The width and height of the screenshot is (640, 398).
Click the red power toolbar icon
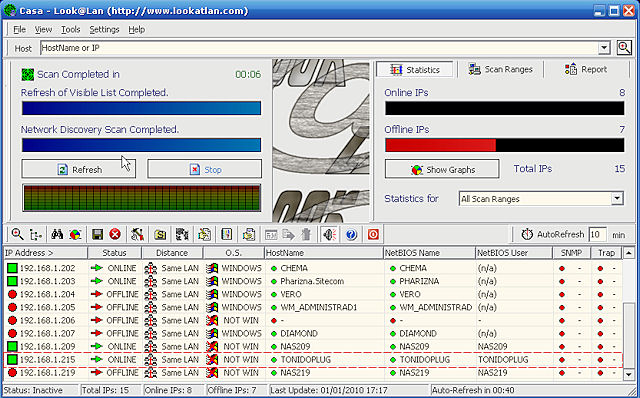tap(373, 234)
